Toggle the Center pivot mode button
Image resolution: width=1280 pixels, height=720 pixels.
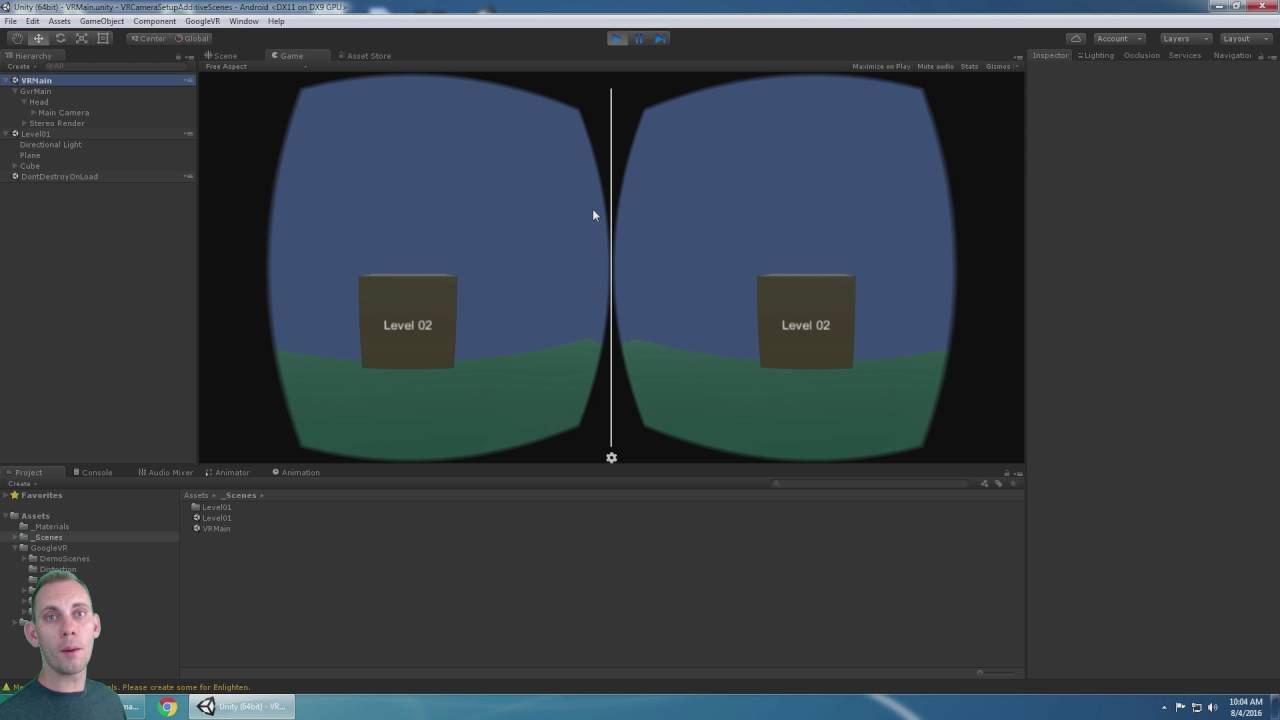coord(148,38)
